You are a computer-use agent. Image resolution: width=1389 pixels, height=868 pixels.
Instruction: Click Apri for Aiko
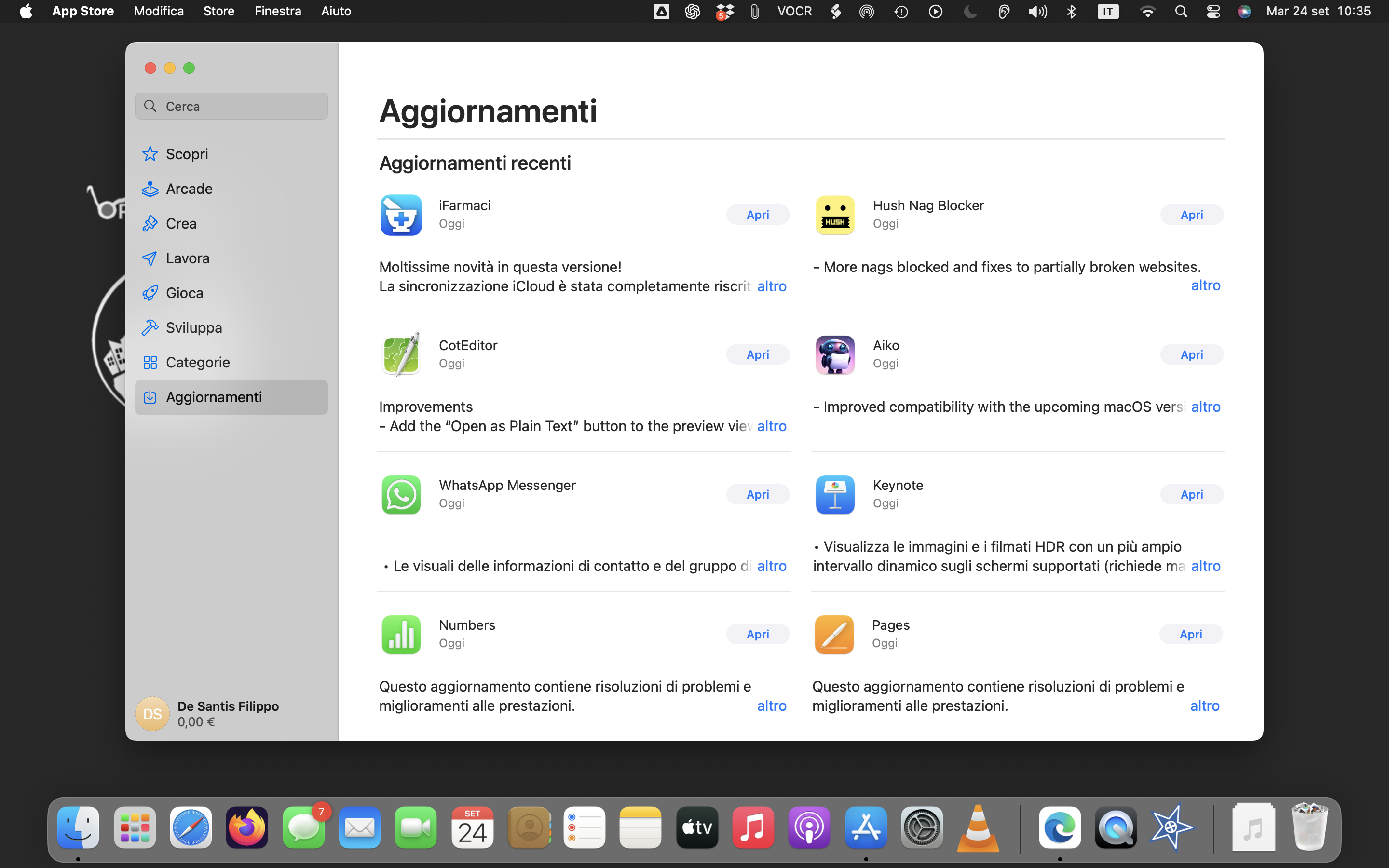(x=1192, y=355)
